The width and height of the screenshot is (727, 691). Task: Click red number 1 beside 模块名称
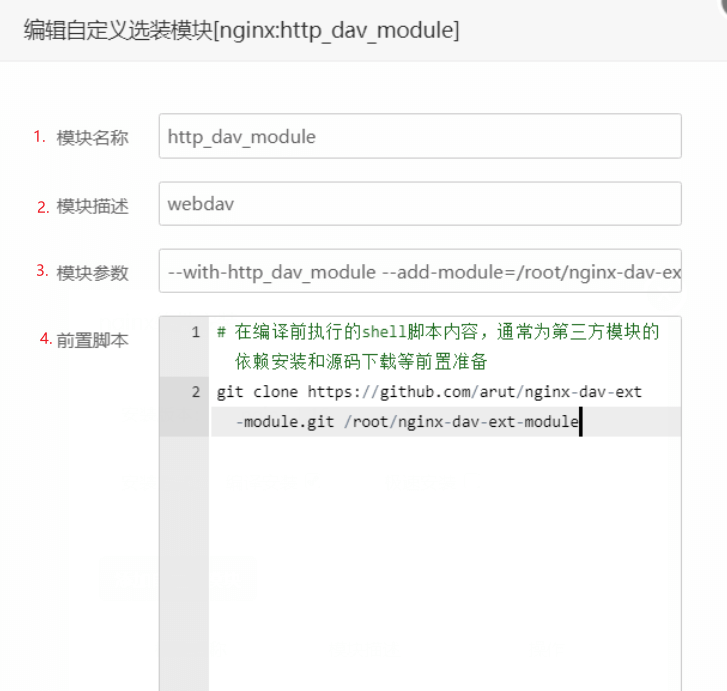40,137
